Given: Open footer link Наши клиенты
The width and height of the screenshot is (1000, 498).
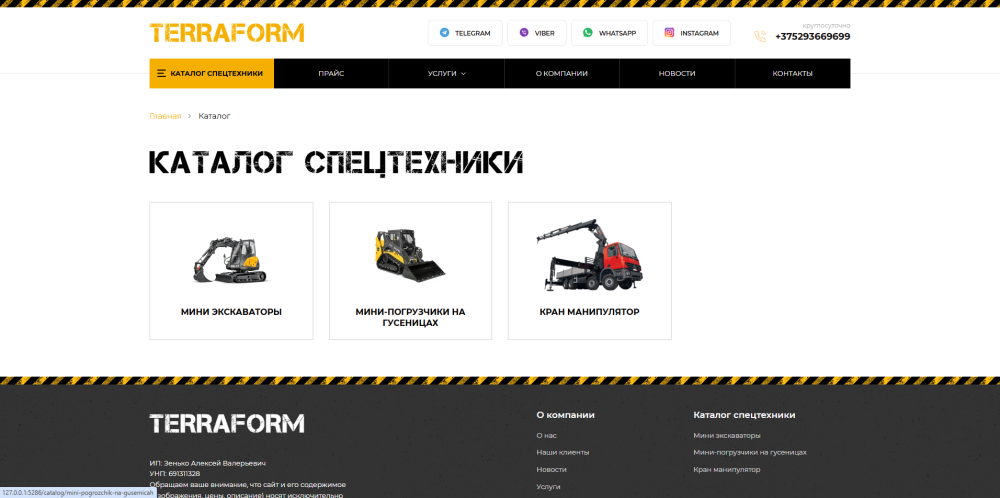Looking at the screenshot, I should click(562, 452).
